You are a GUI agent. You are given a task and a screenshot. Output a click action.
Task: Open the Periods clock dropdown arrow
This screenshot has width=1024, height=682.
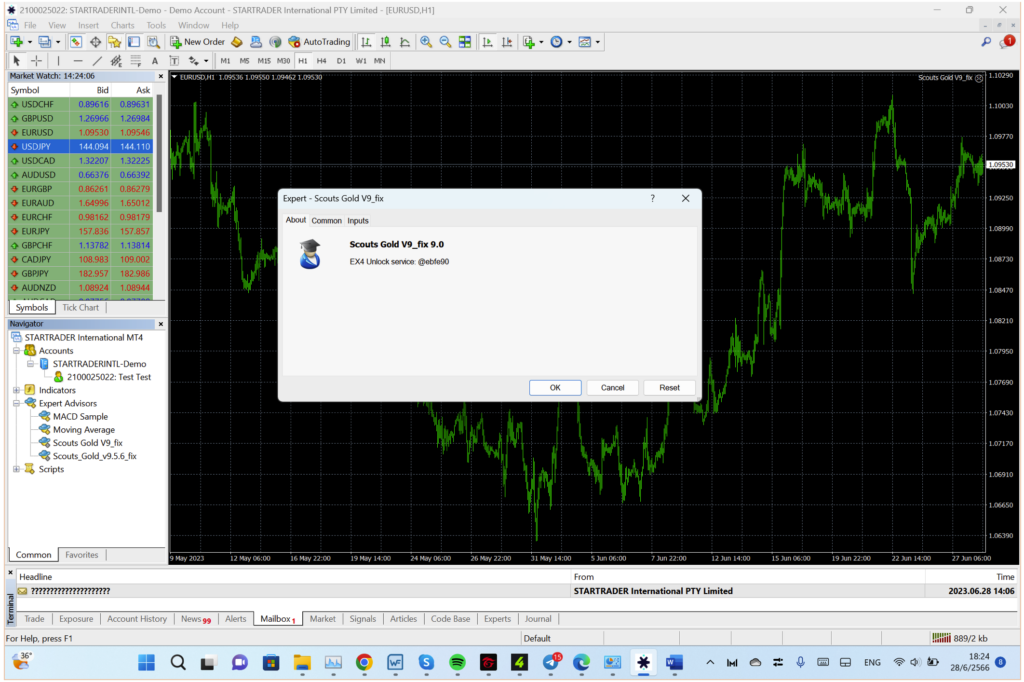[x=569, y=42]
